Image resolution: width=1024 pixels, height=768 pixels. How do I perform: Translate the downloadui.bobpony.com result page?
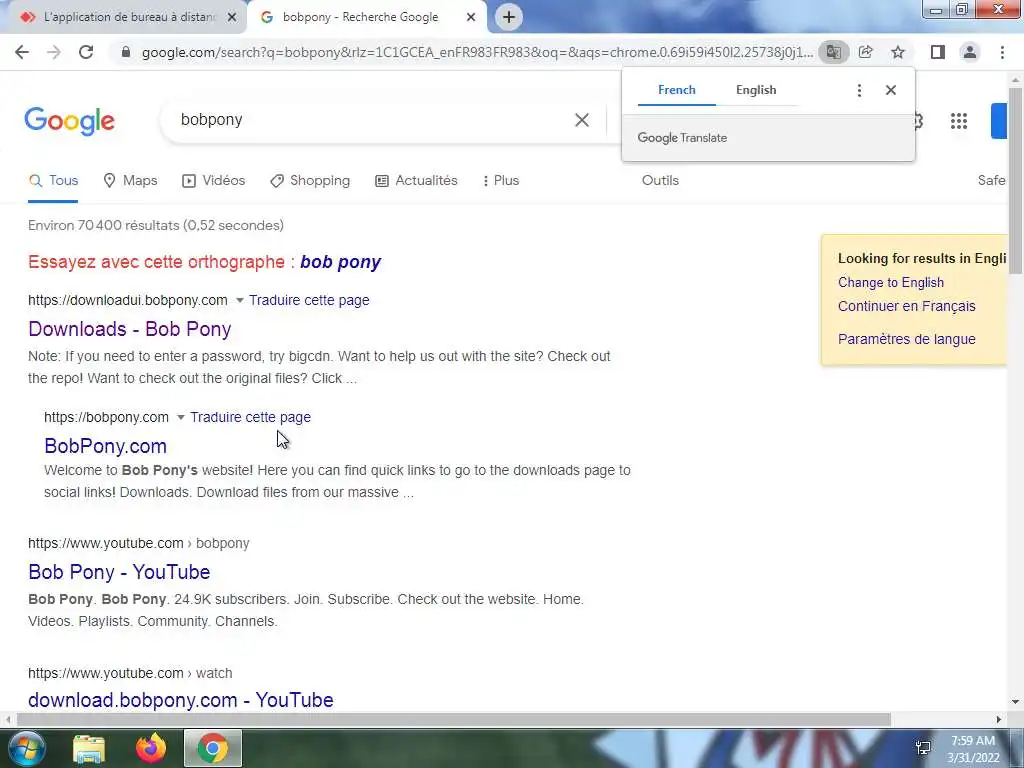309,300
